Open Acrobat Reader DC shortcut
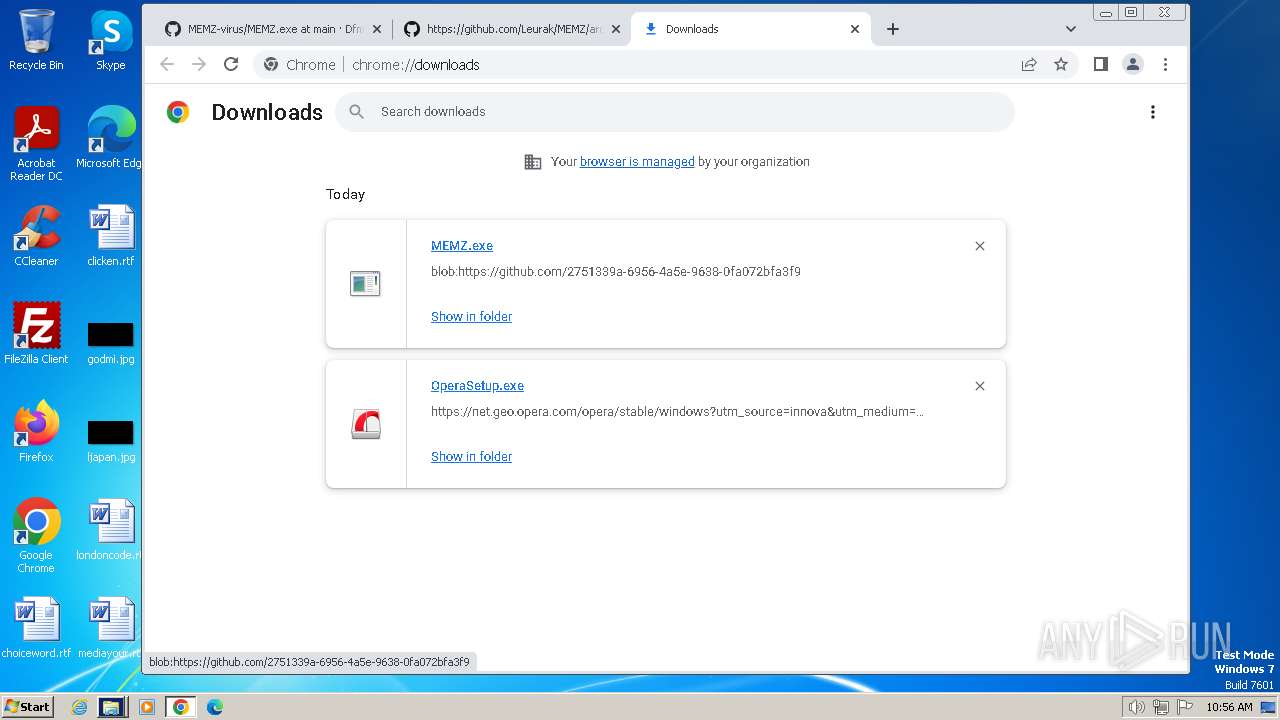Viewport: 1280px width, 720px height. [36, 144]
